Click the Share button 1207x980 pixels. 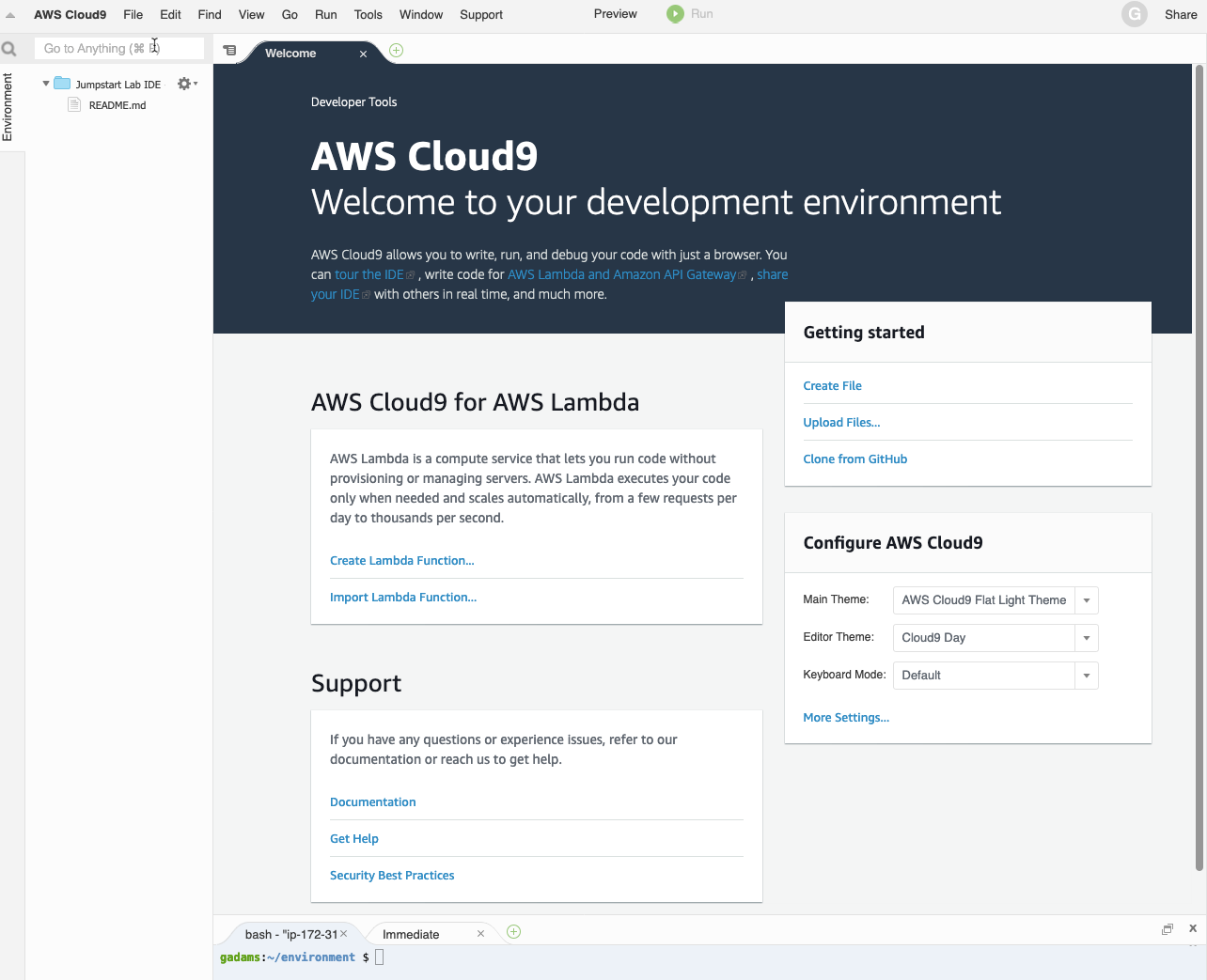coord(1181,15)
